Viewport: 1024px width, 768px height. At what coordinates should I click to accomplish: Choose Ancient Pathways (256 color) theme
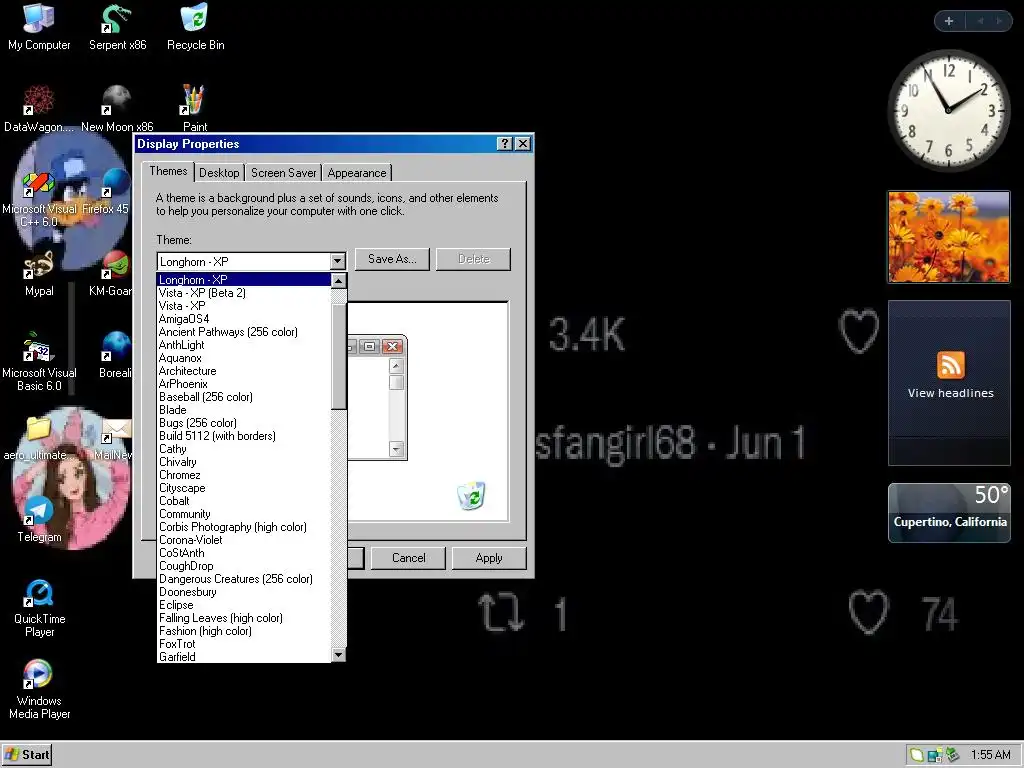pos(244,332)
